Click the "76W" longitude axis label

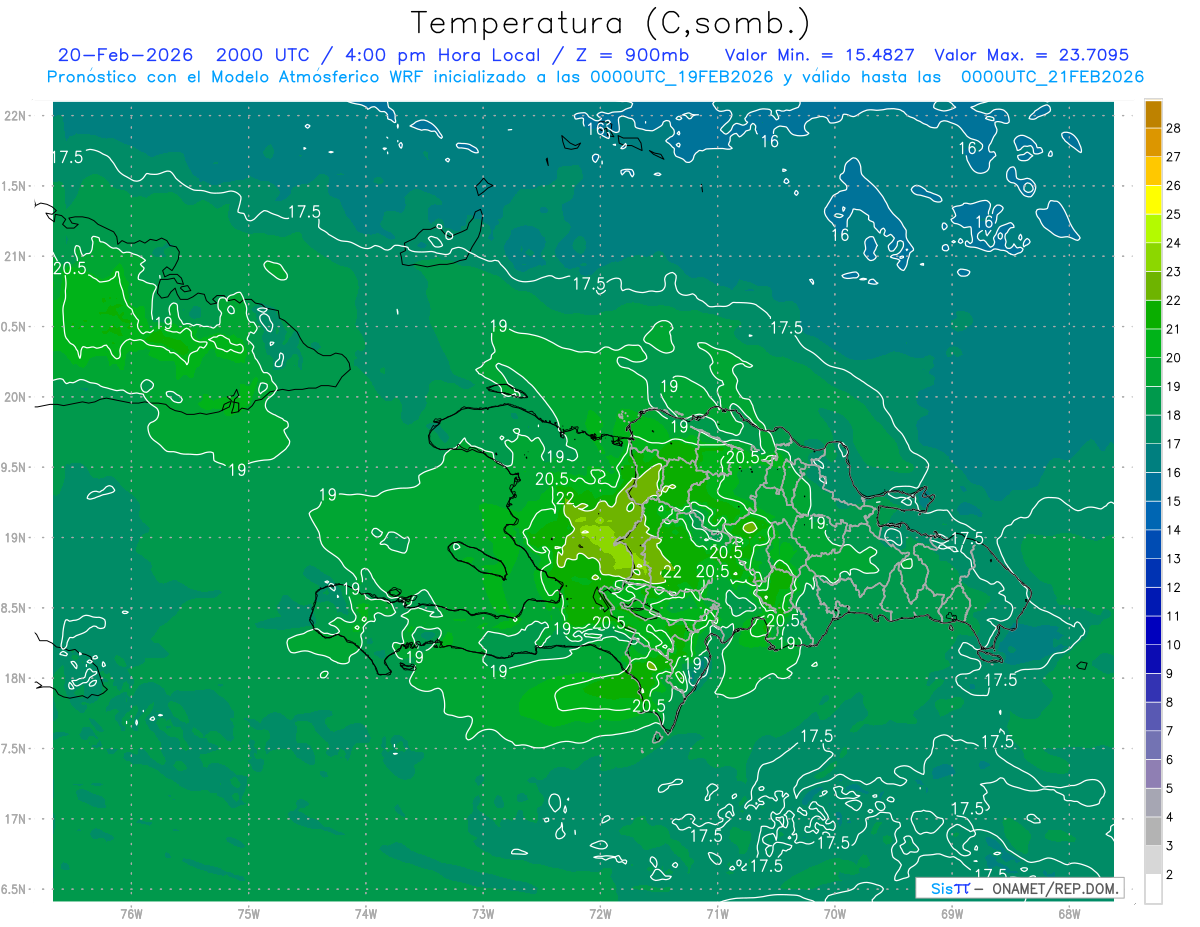pos(131,914)
